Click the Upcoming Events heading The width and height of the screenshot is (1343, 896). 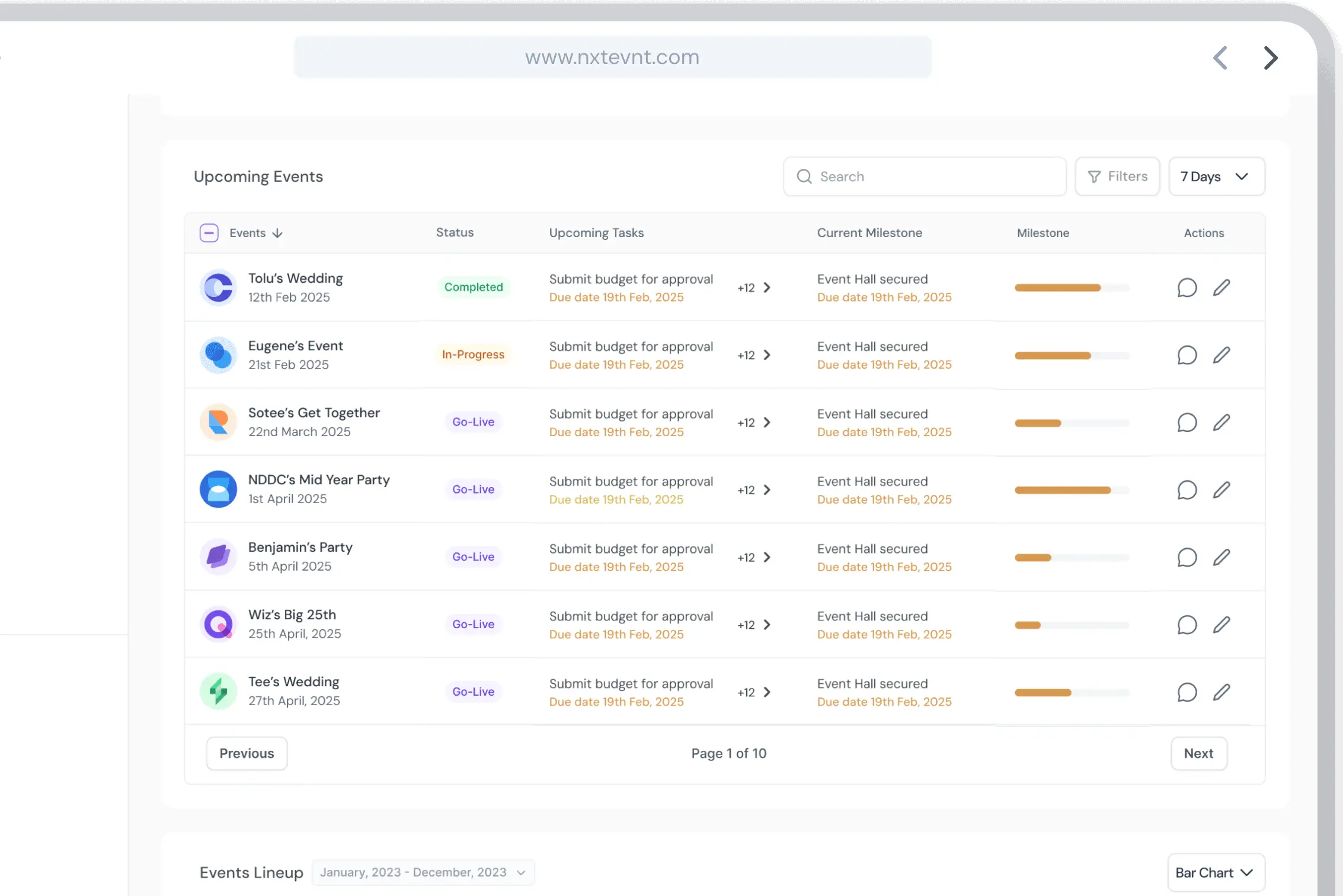[x=258, y=177]
